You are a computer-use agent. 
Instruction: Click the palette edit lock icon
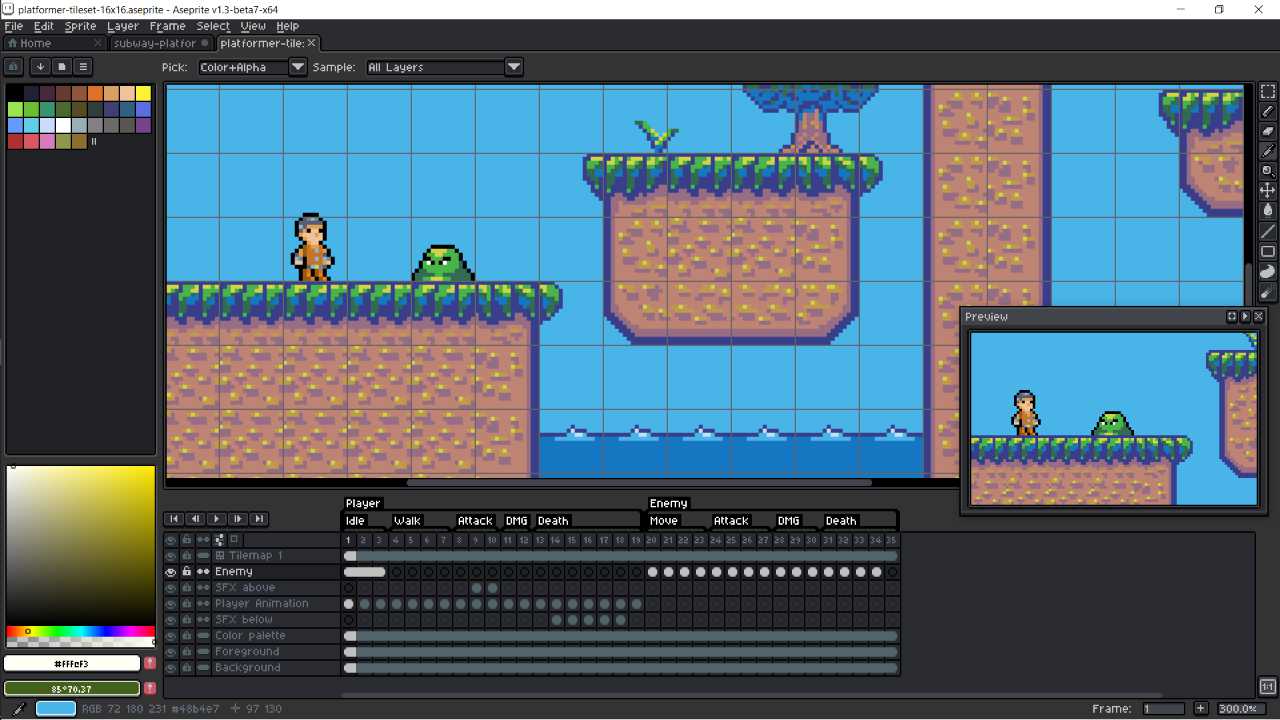[x=14, y=67]
